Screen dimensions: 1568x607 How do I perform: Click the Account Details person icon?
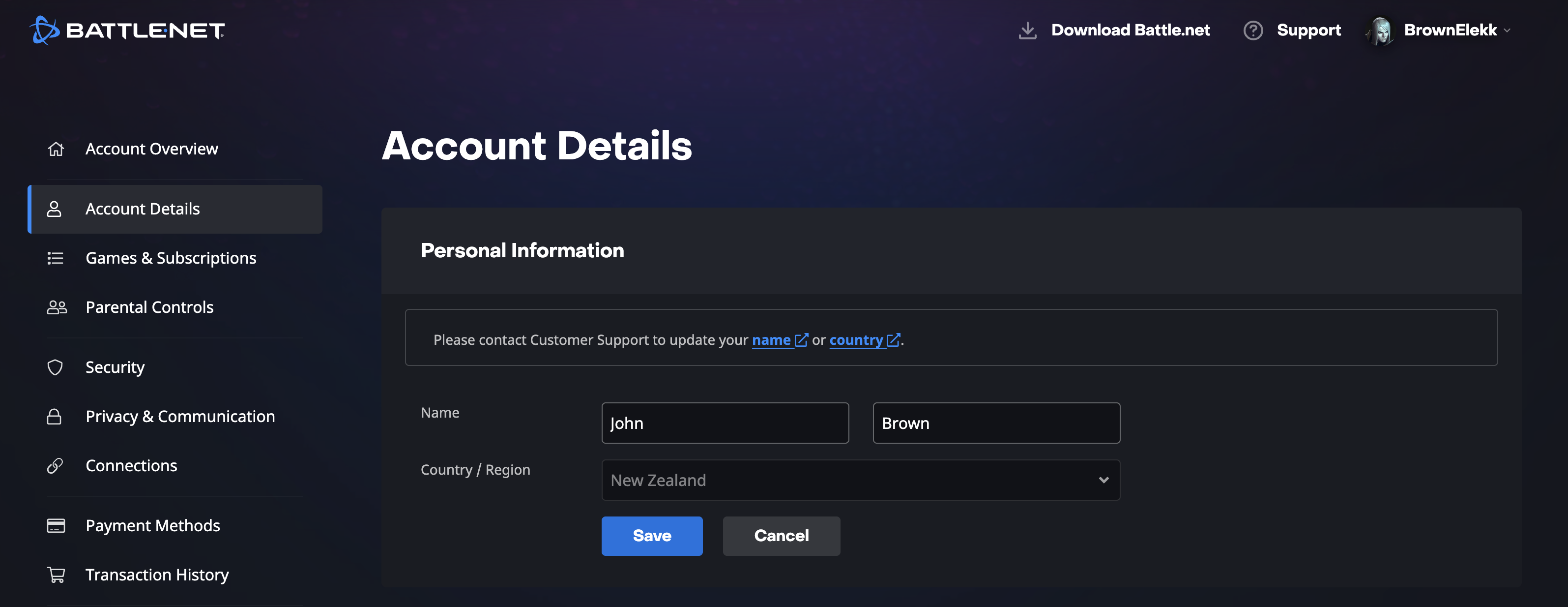click(x=54, y=209)
